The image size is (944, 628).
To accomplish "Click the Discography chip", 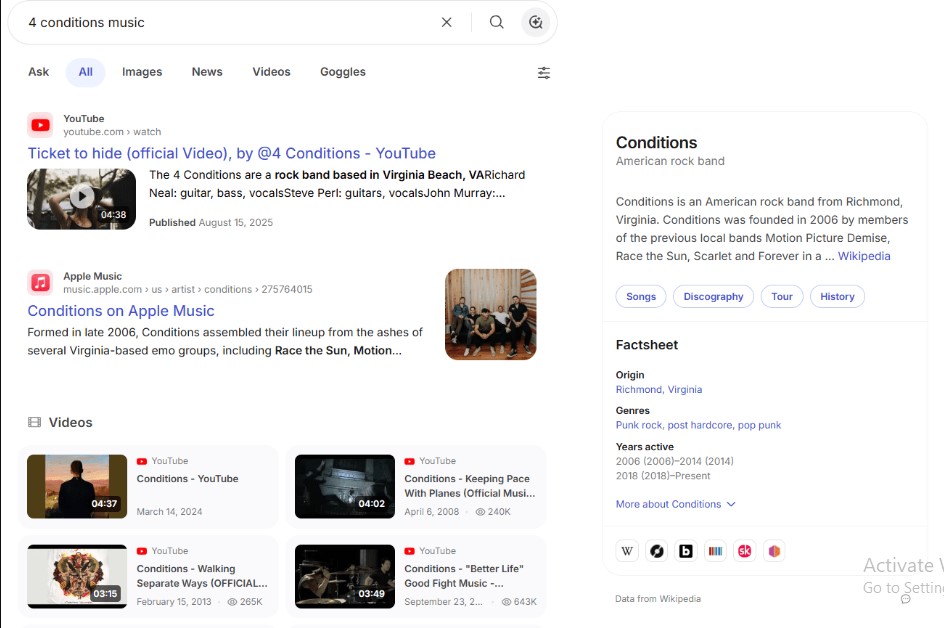I will click(713, 296).
